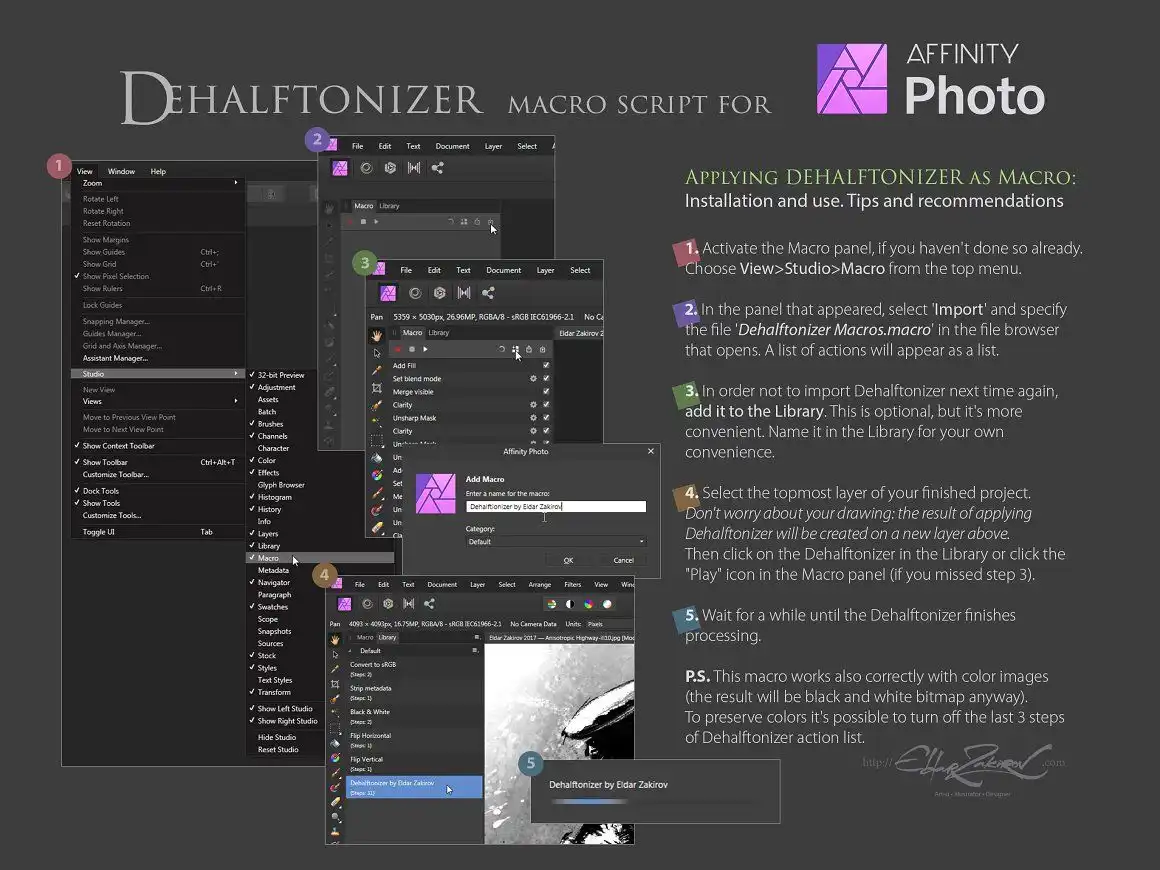This screenshot has width=1160, height=870.
Task: Click the red Record icon in the Macro panel
Action: (398, 349)
